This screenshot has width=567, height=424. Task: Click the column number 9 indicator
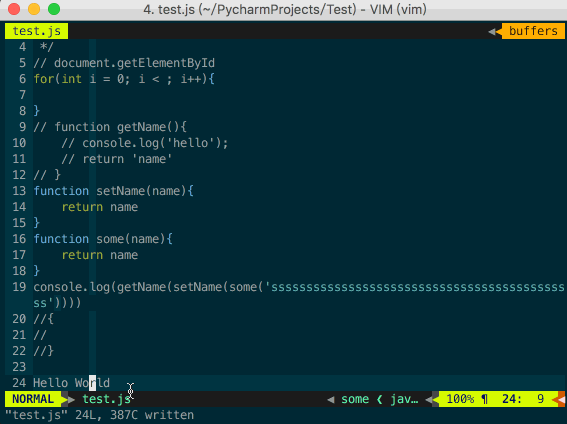coord(540,399)
